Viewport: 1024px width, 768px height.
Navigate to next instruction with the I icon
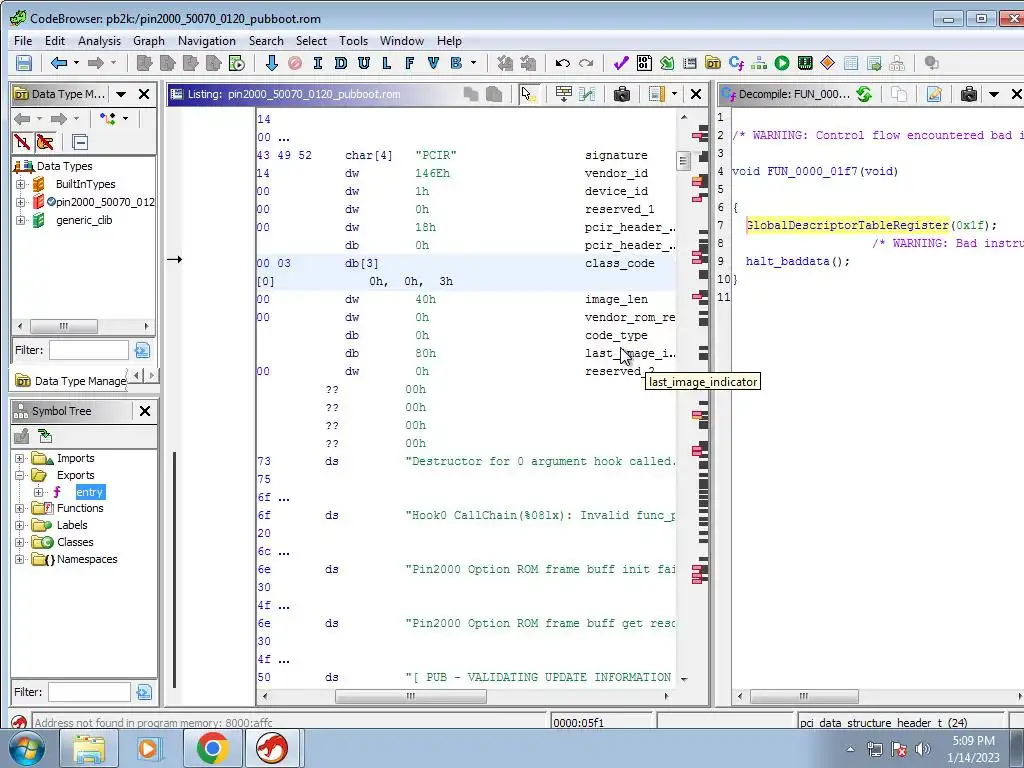318,63
